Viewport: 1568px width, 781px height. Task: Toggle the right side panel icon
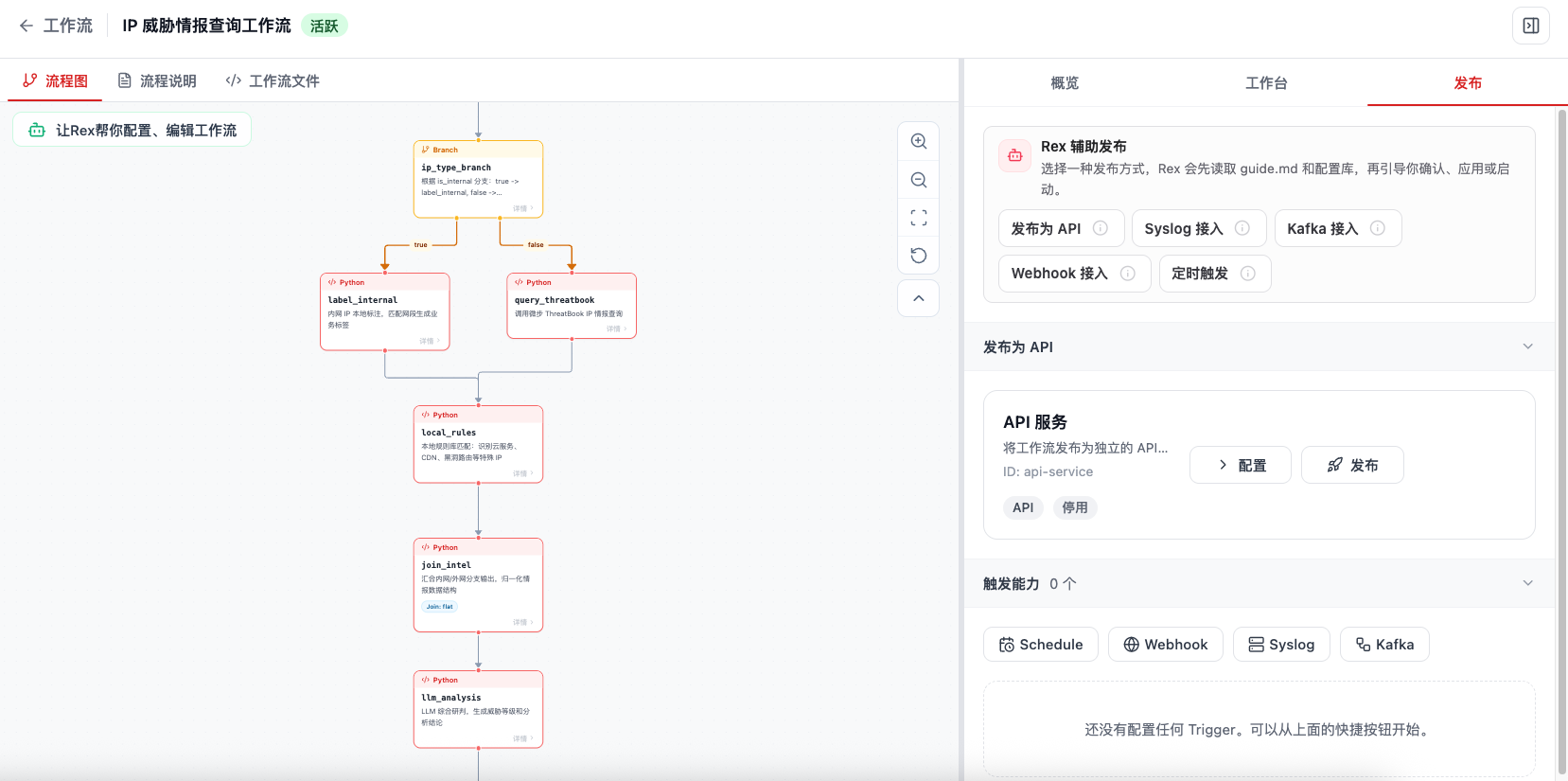coord(1531,26)
